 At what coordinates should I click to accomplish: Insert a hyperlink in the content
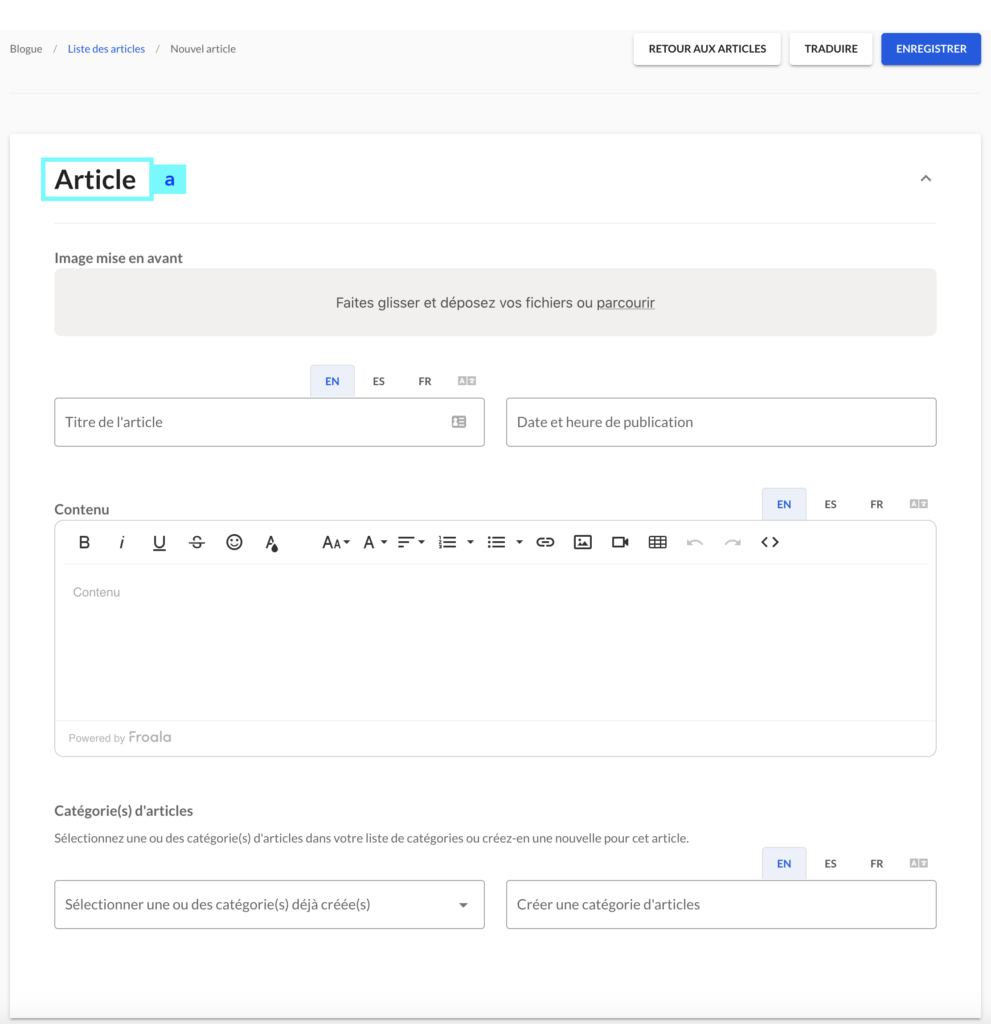[545, 542]
